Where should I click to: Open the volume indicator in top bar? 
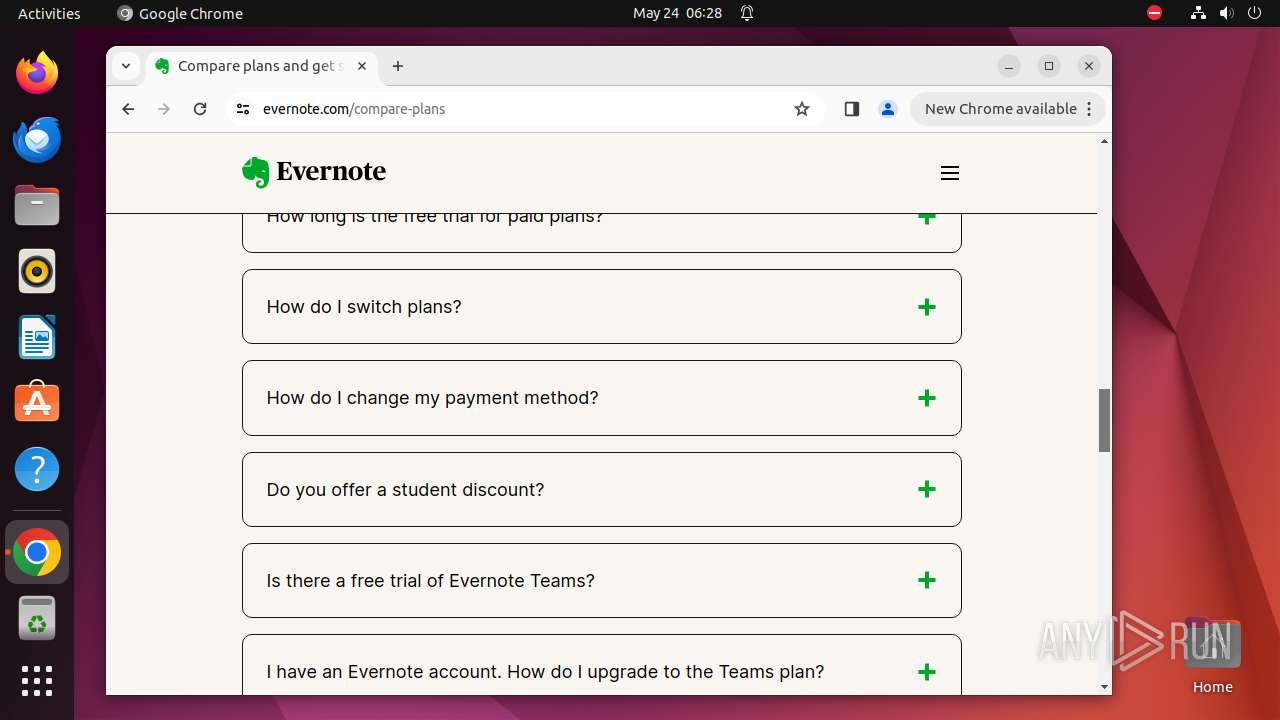[1227, 13]
